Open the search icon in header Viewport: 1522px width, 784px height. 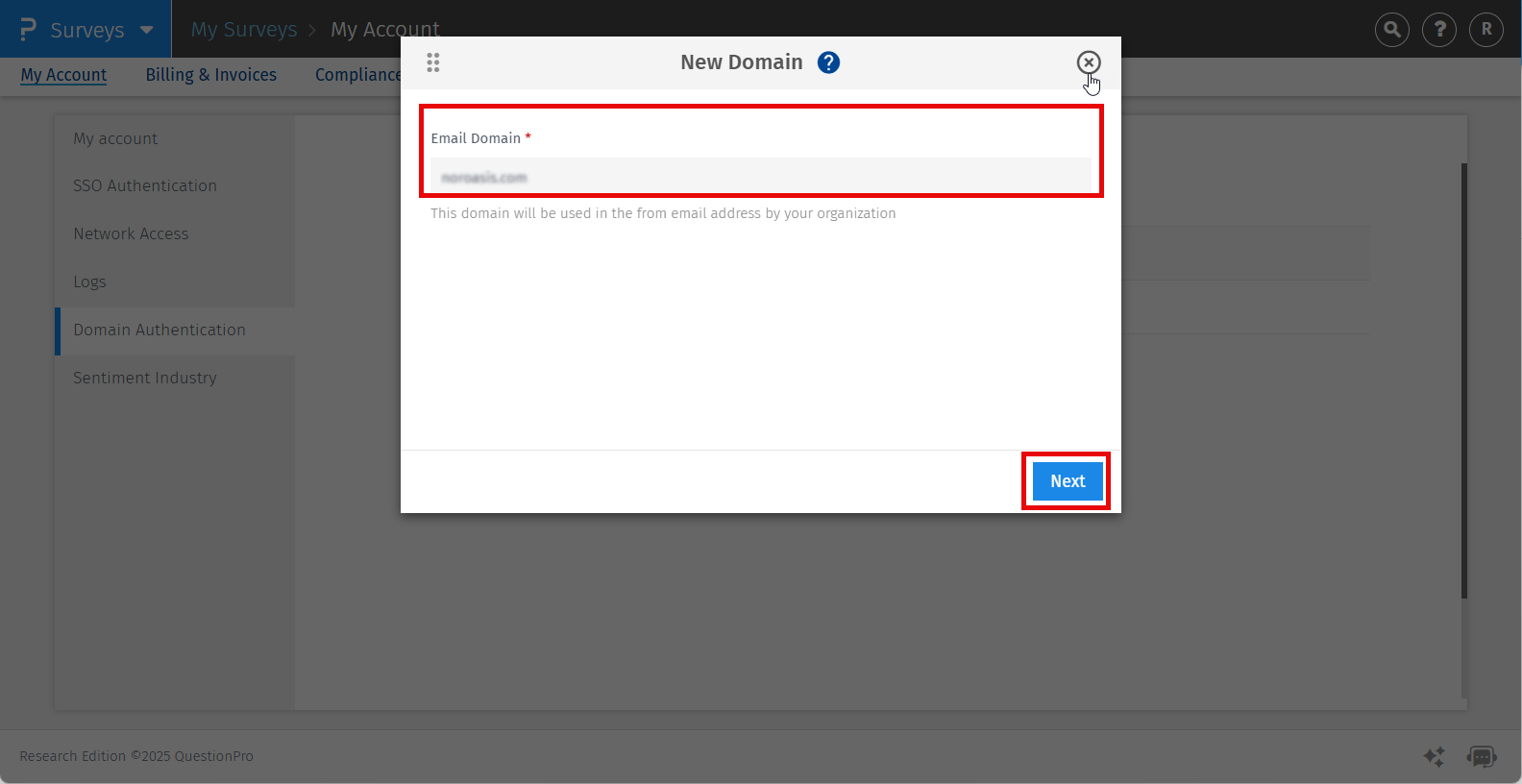1392,30
